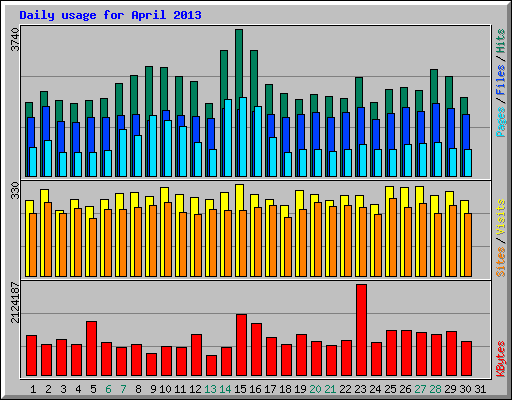The width and height of the screenshot is (512, 400).
Task: Click day label 2 on the x-axis
Action: pos(48,389)
